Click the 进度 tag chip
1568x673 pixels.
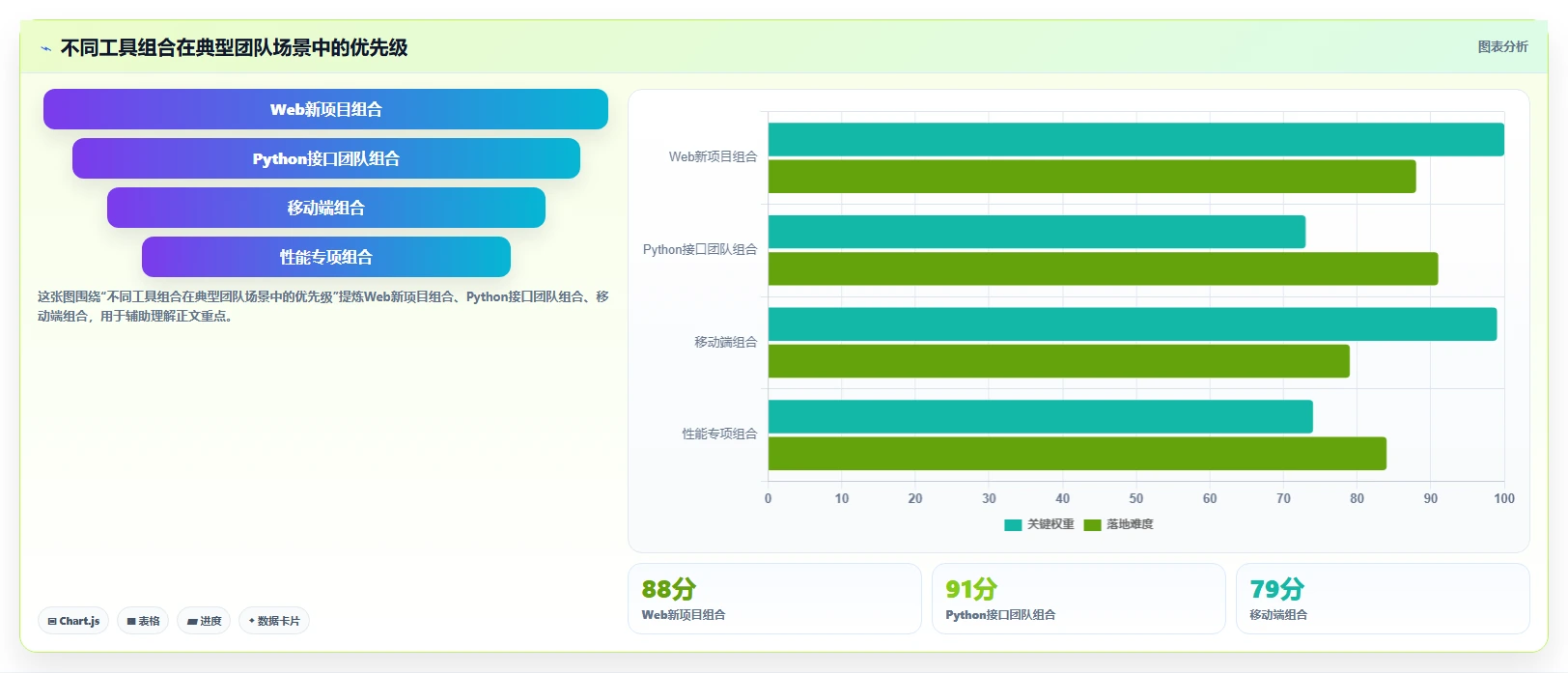[x=204, y=621]
